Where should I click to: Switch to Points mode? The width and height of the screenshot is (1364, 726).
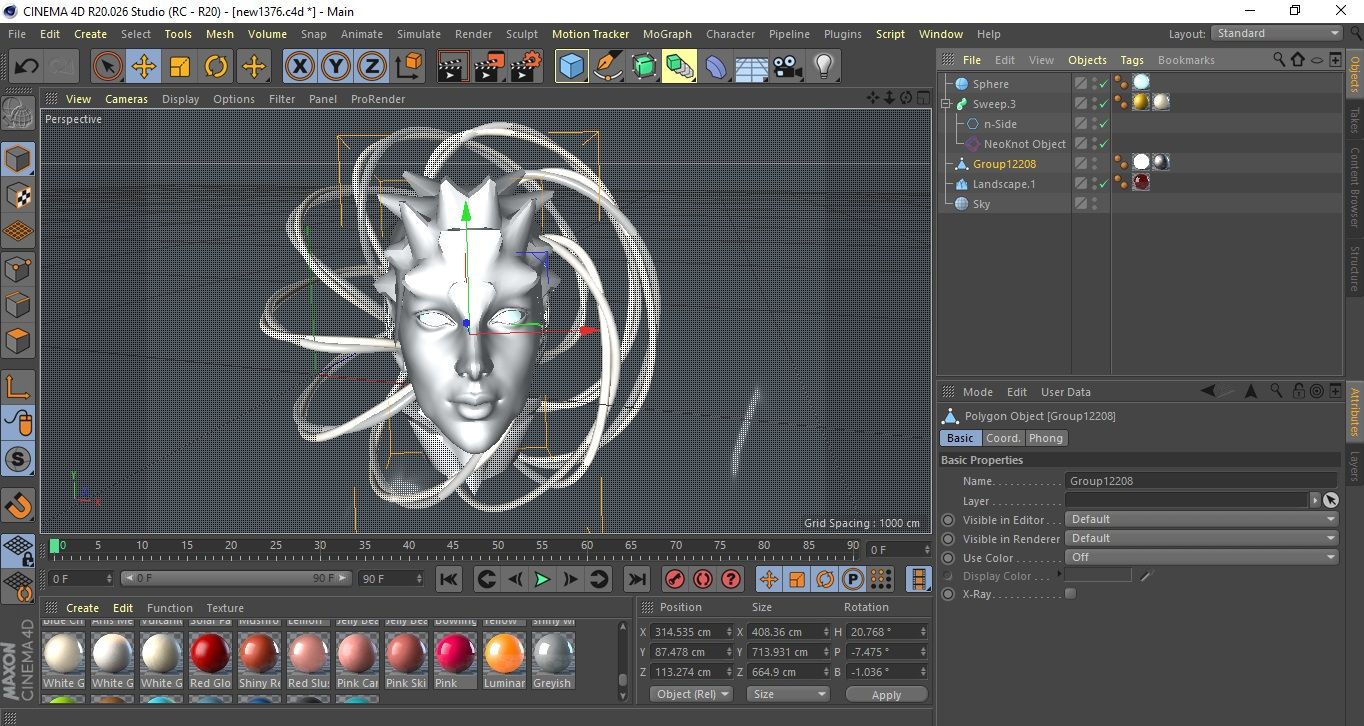(x=18, y=268)
